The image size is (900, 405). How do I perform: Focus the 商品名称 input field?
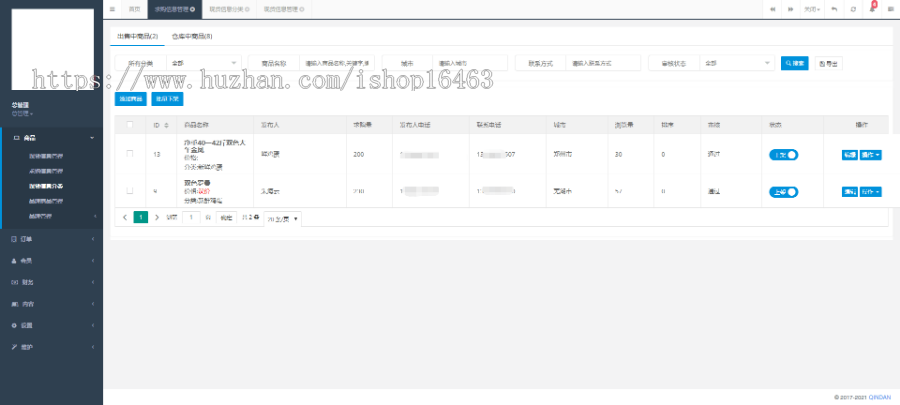(x=336, y=63)
